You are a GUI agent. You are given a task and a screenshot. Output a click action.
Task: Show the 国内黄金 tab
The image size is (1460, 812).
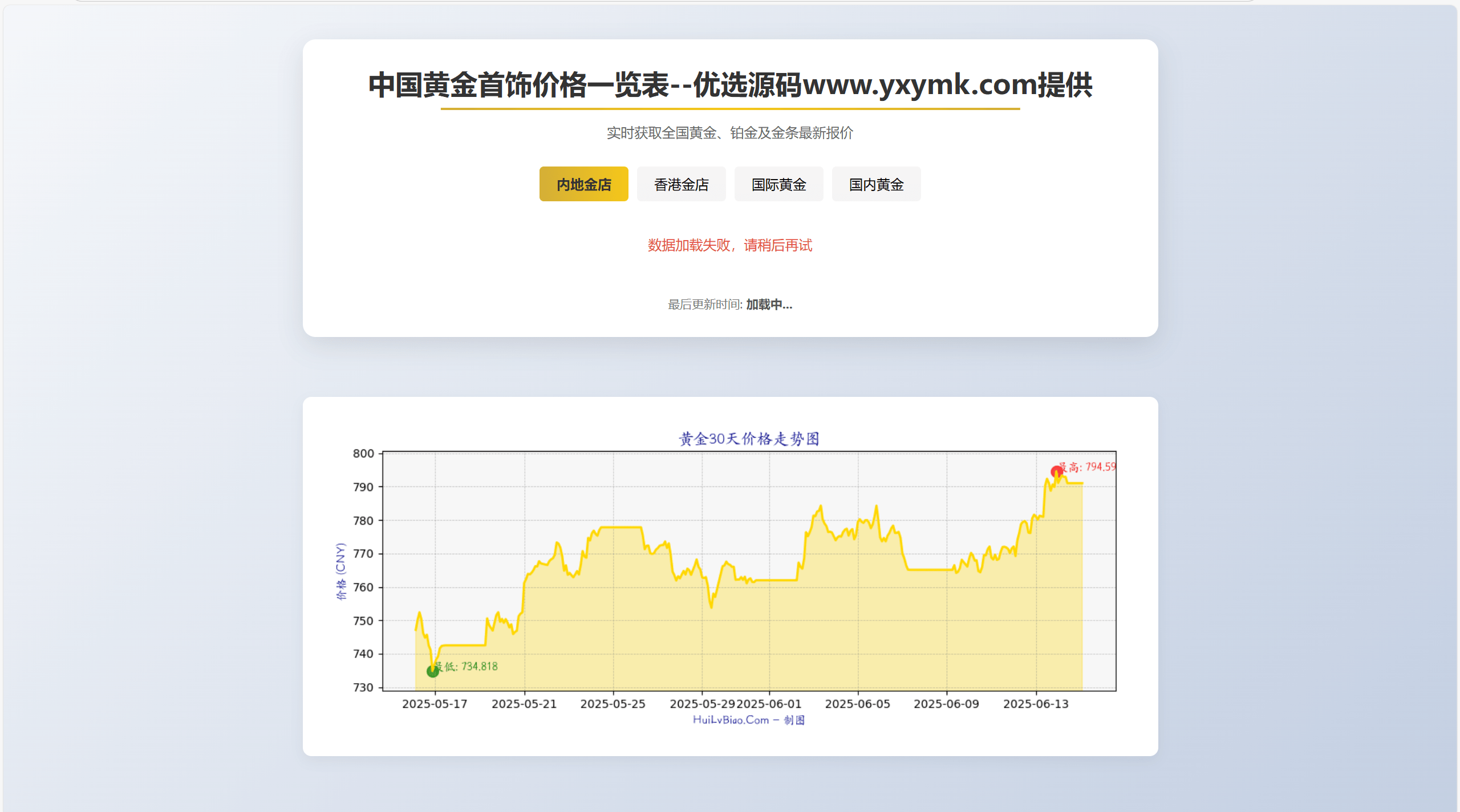click(876, 184)
